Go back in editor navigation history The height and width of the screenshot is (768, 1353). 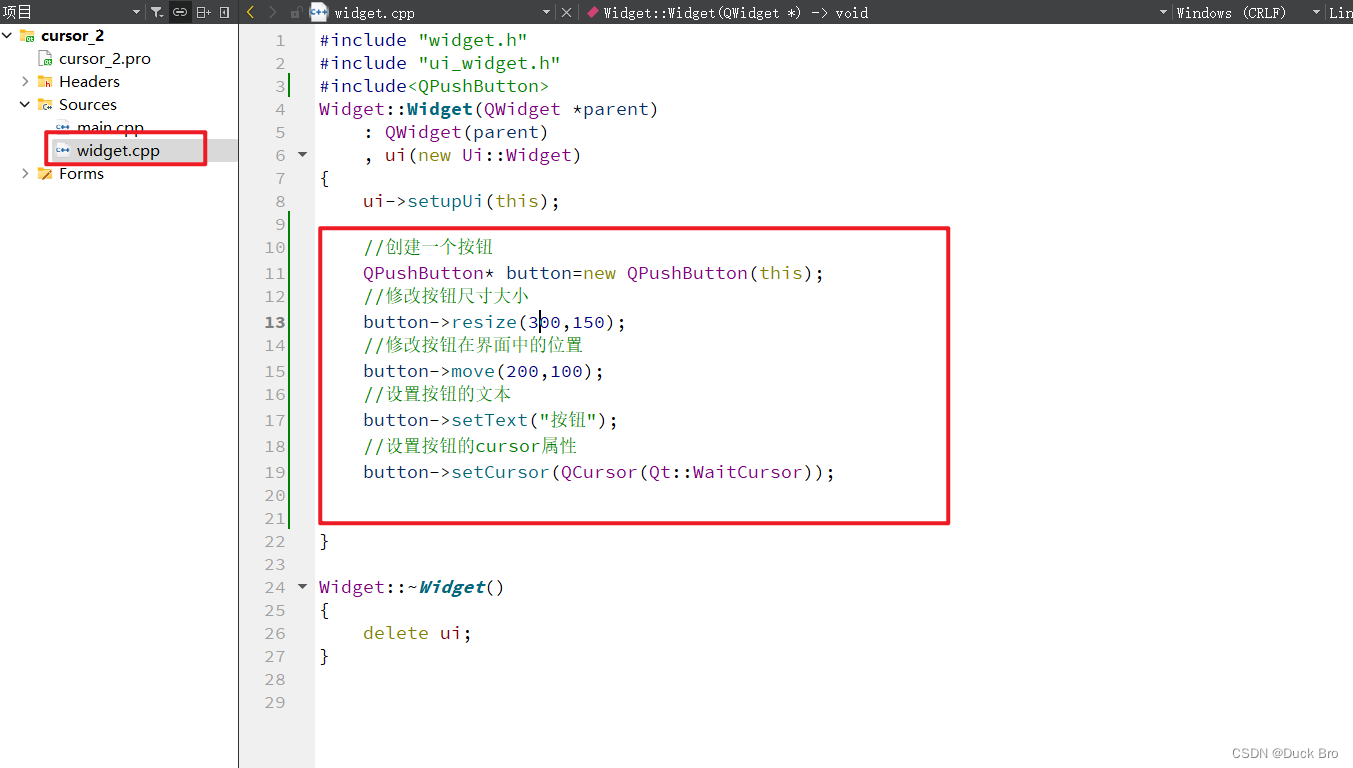[x=250, y=13]
